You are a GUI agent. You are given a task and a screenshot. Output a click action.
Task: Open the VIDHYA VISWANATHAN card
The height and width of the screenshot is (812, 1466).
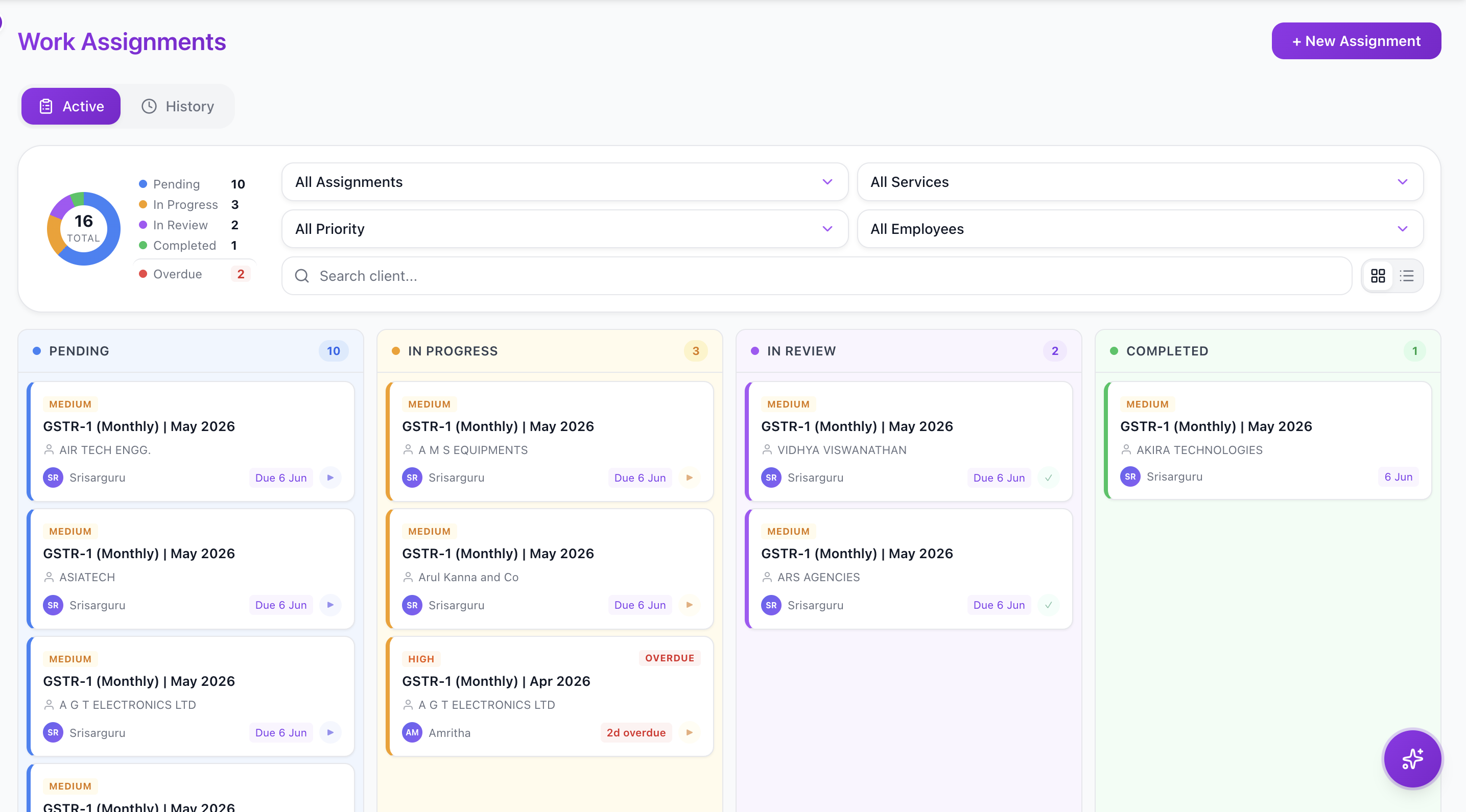[x=909, y=442]
